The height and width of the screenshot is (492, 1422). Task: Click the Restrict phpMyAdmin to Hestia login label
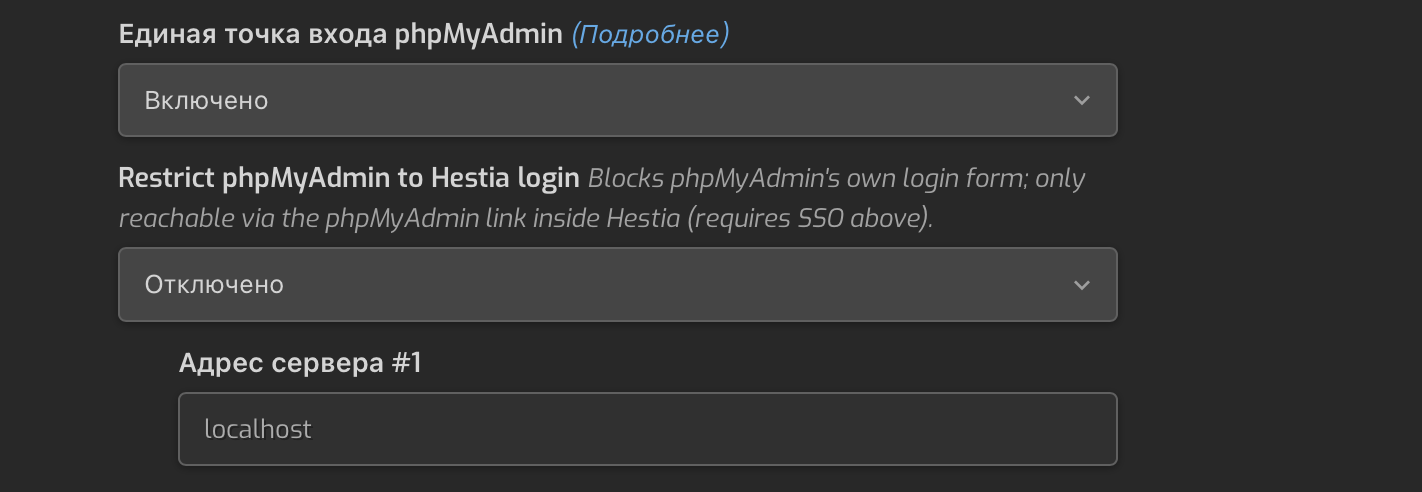[x=349, y=179]
